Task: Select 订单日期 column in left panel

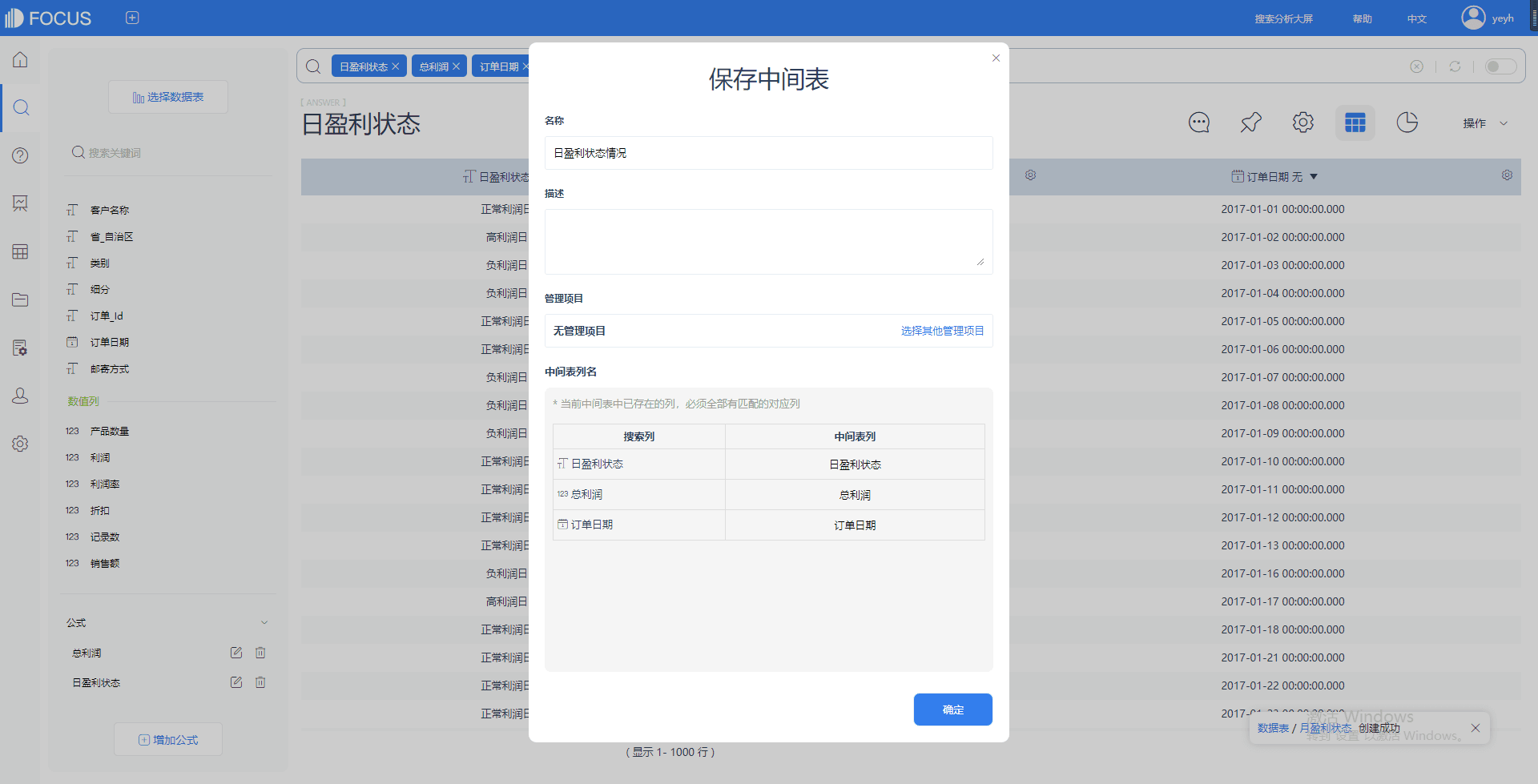Action: (110, 342)
